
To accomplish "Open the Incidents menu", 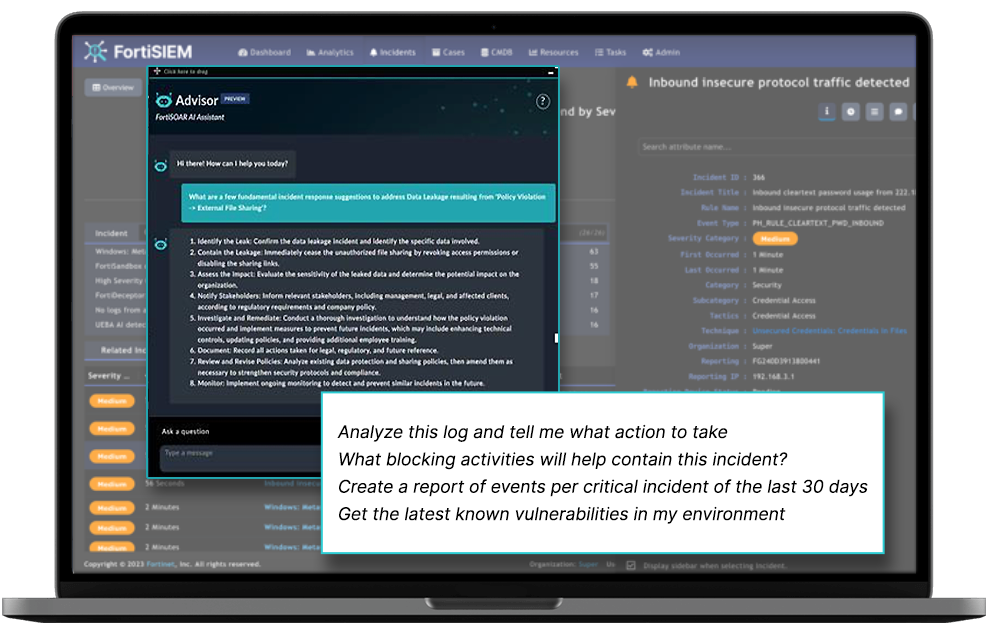I will (x=393, y=52).
